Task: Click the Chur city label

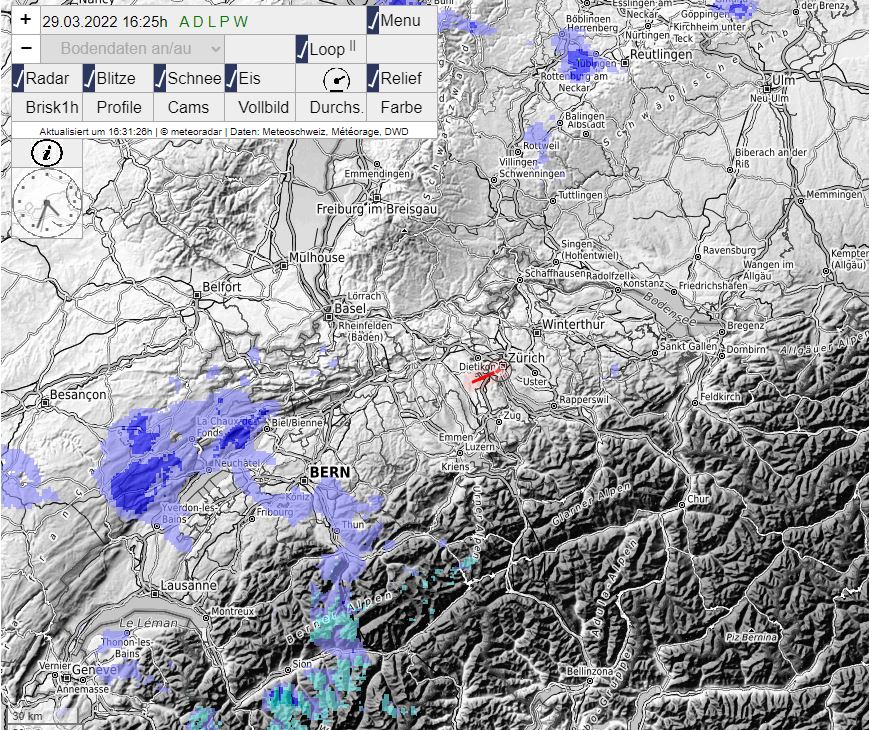Action: 698,499
